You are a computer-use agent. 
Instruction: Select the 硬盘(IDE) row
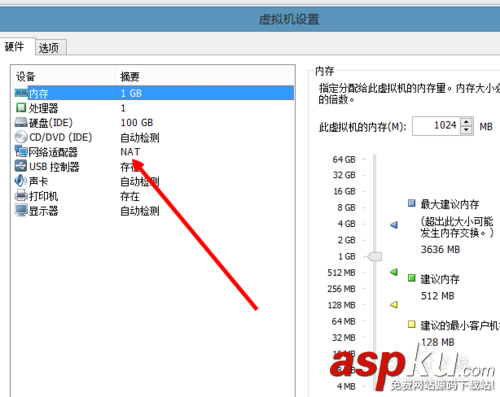pos(154,123)
